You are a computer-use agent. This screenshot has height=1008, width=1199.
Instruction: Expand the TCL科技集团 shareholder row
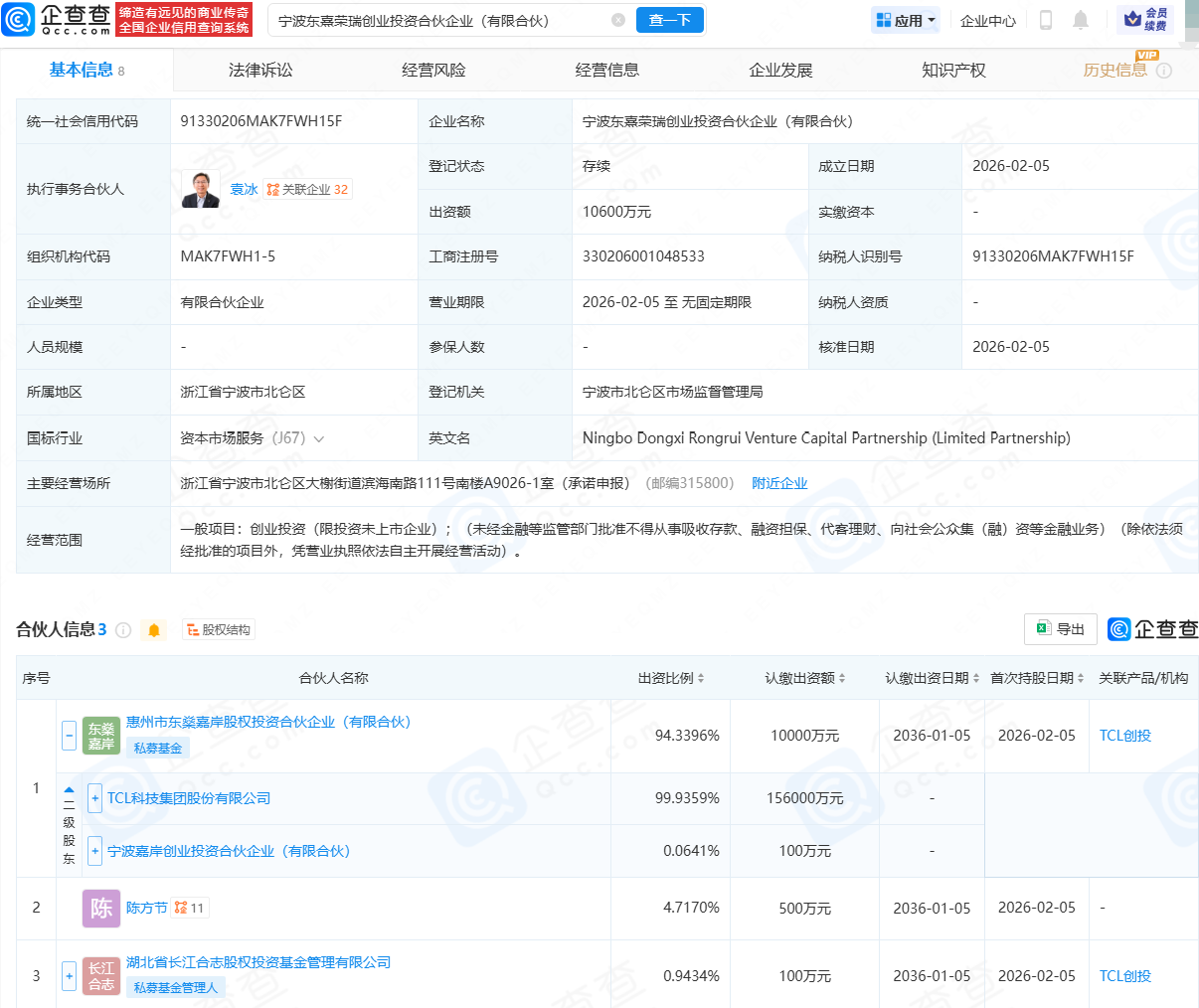pyautogui.click(x=94, y=798)
